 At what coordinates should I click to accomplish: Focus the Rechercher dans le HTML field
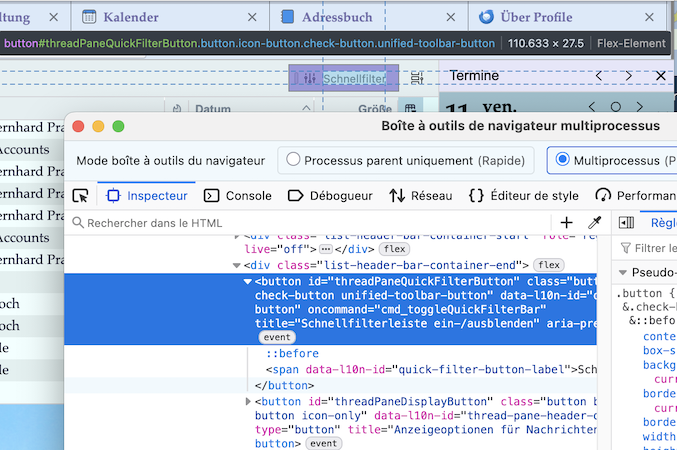311,223
